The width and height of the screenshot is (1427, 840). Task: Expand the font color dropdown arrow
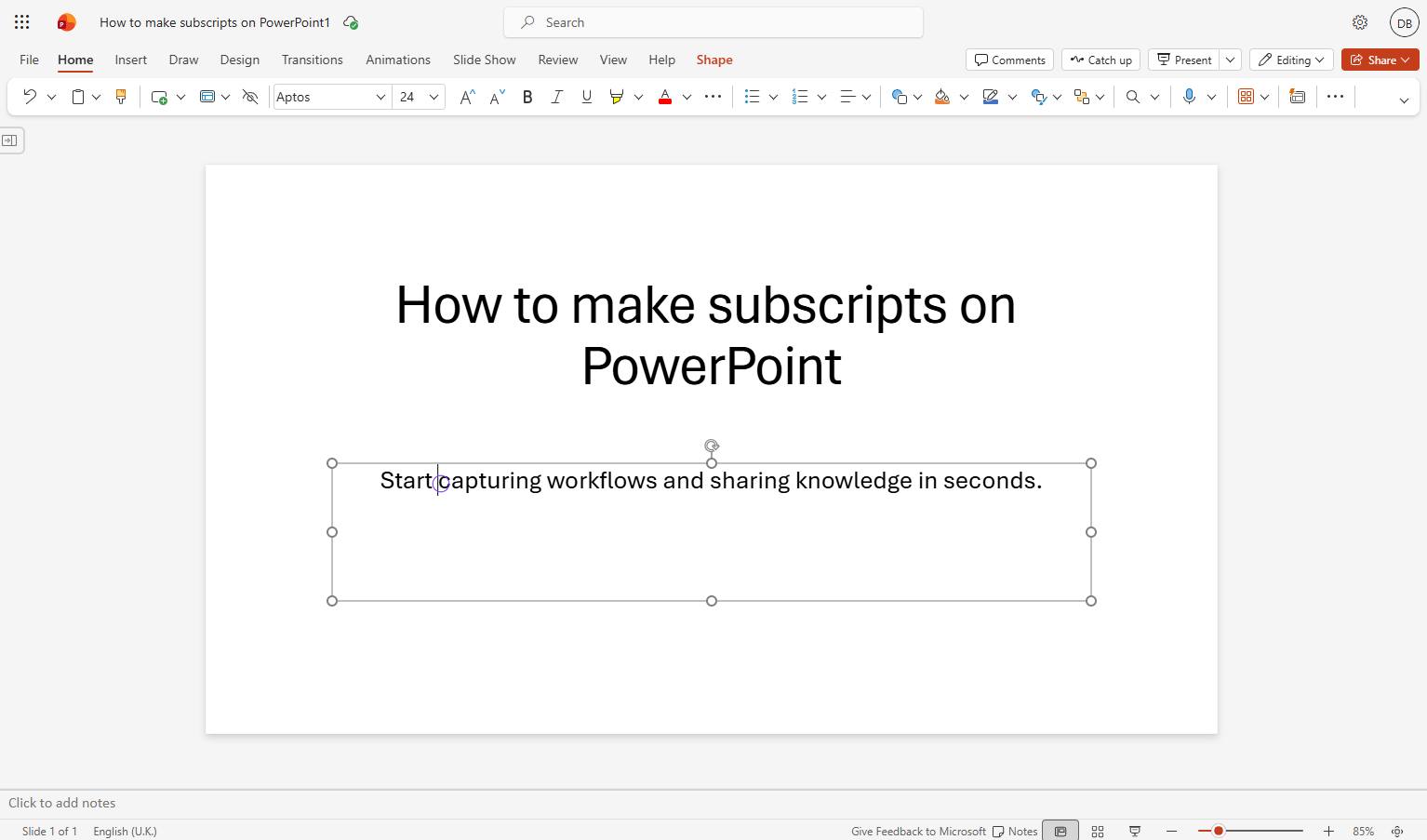pyautogui.click(x=687, y=97)
